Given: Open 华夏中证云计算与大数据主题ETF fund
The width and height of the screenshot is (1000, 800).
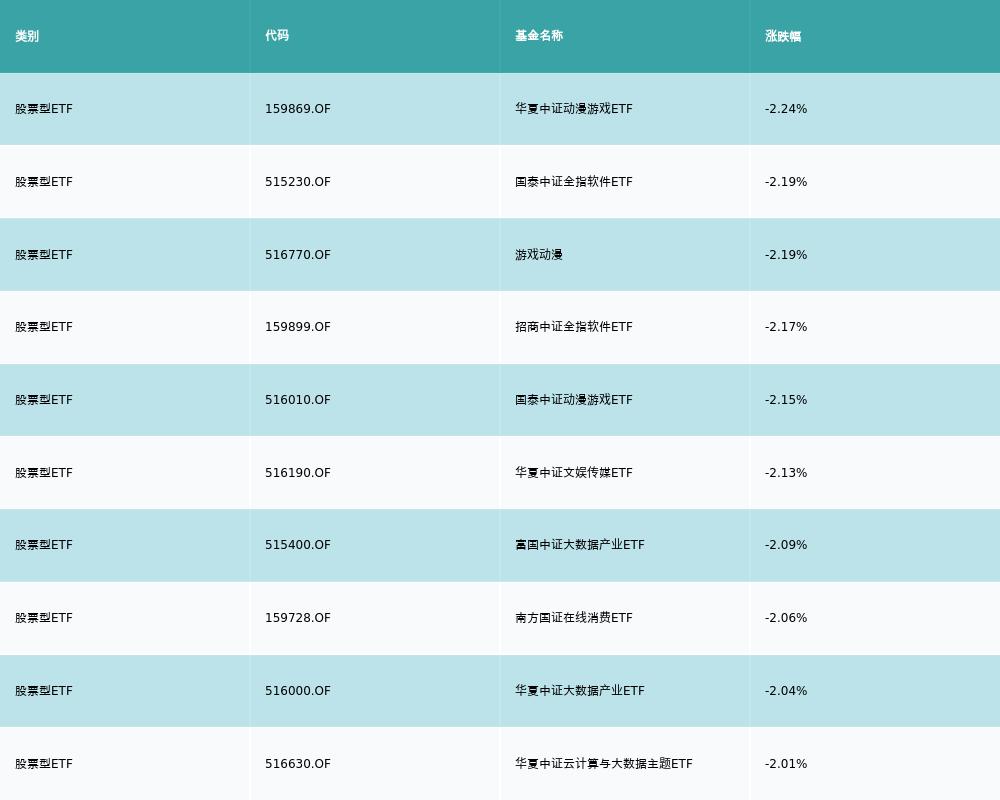Looking at the screenshot, I should tap(604, 764).
